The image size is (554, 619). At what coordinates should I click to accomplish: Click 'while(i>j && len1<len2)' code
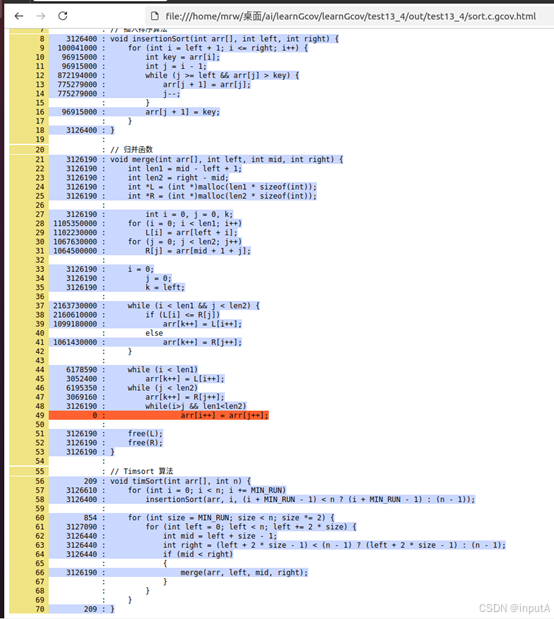click(196, 406)
